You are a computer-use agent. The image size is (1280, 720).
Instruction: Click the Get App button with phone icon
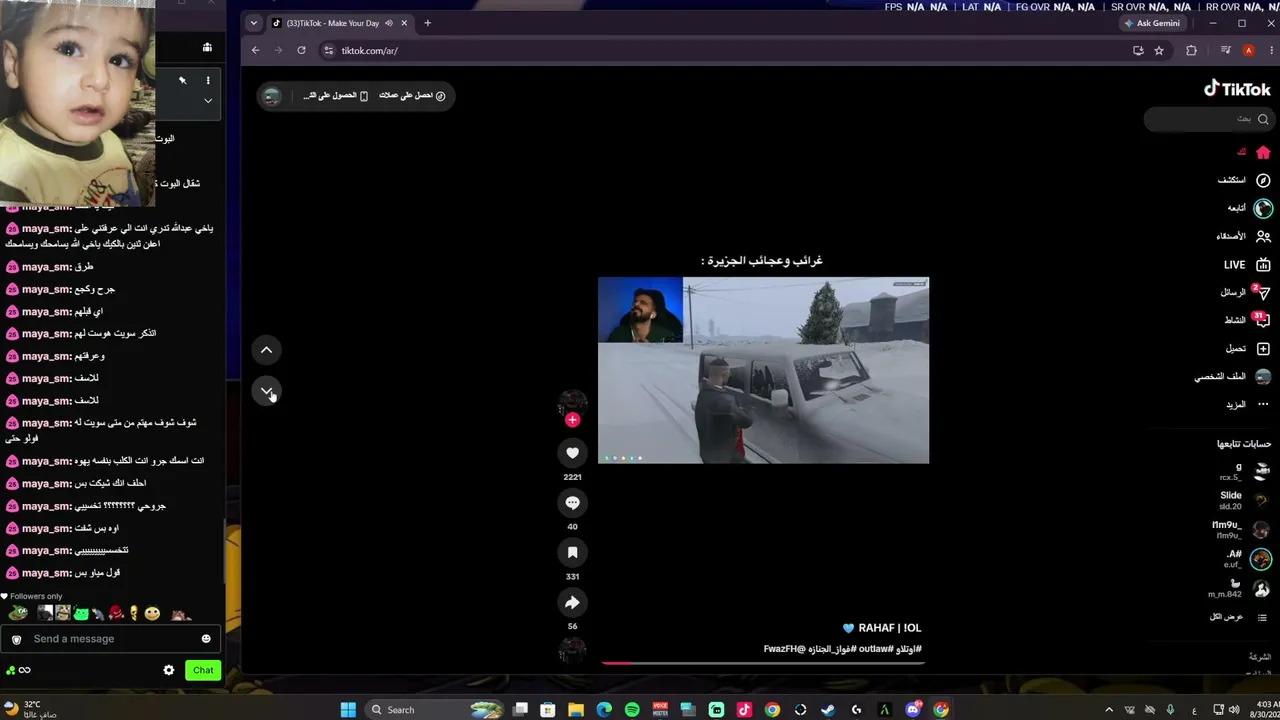336,96
